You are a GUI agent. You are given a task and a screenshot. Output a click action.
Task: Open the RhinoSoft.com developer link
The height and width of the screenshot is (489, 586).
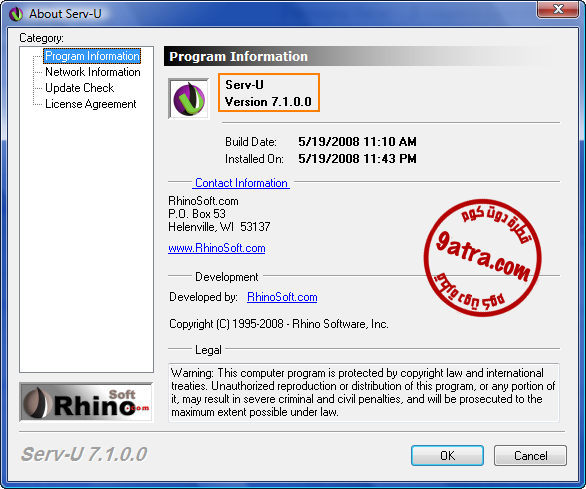(282, 297)
